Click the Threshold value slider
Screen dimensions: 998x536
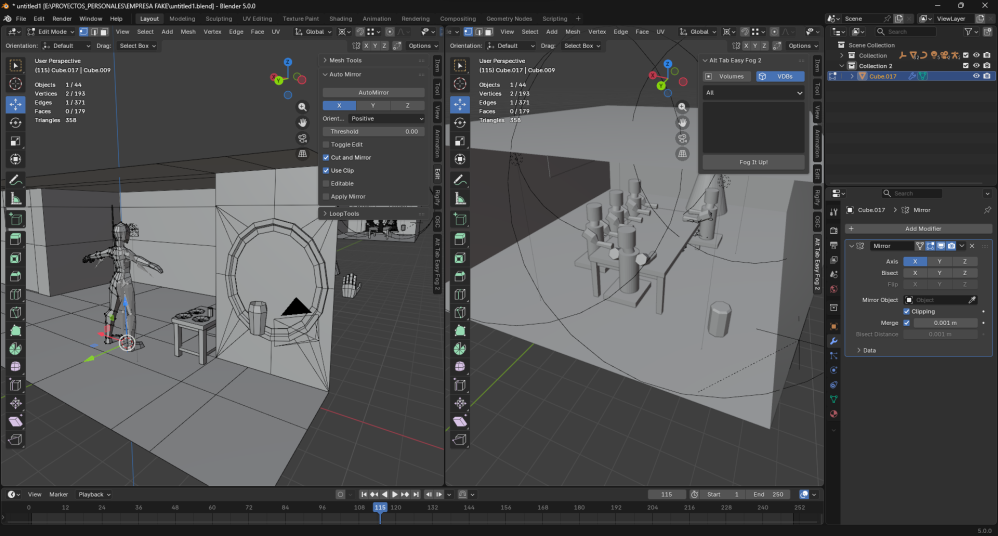(374, 131)
